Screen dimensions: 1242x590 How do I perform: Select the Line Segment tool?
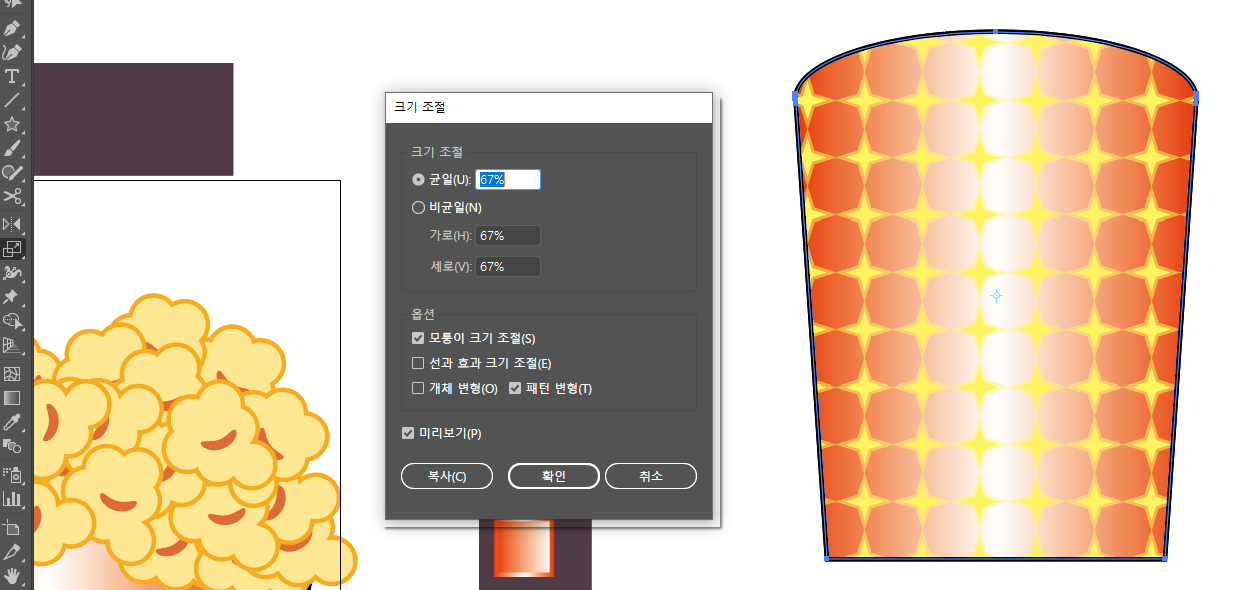12,100
